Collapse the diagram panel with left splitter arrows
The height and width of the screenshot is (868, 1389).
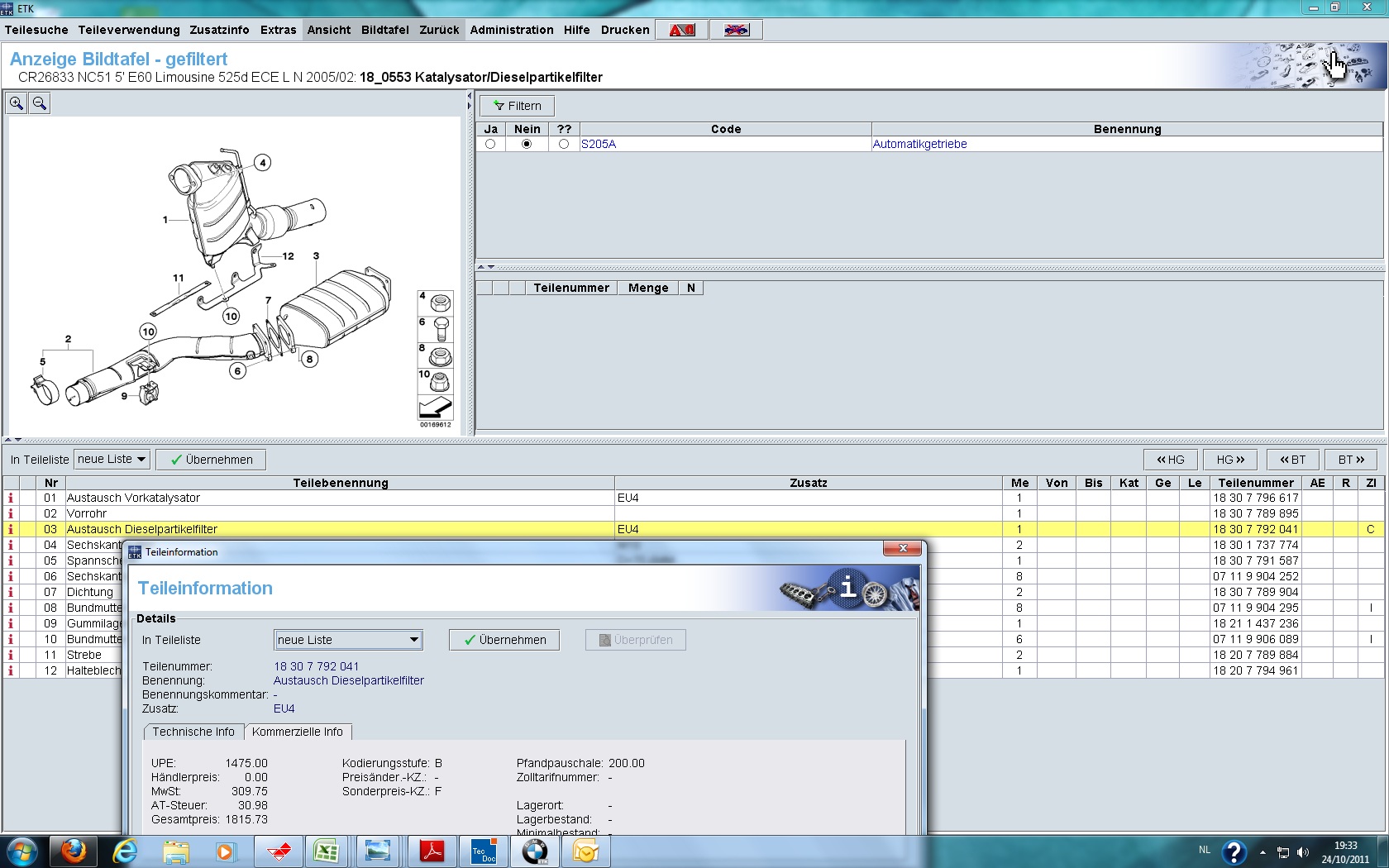[469, 96]
